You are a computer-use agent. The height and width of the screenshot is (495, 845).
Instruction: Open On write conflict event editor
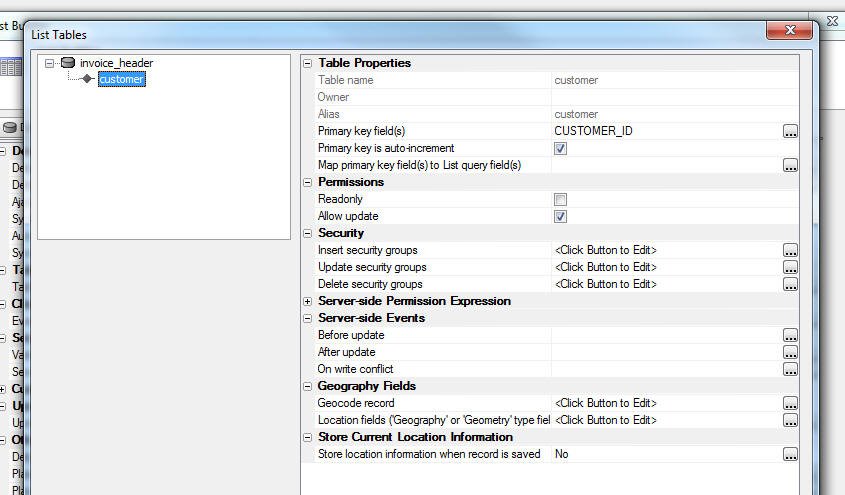(x=790, y=369)
